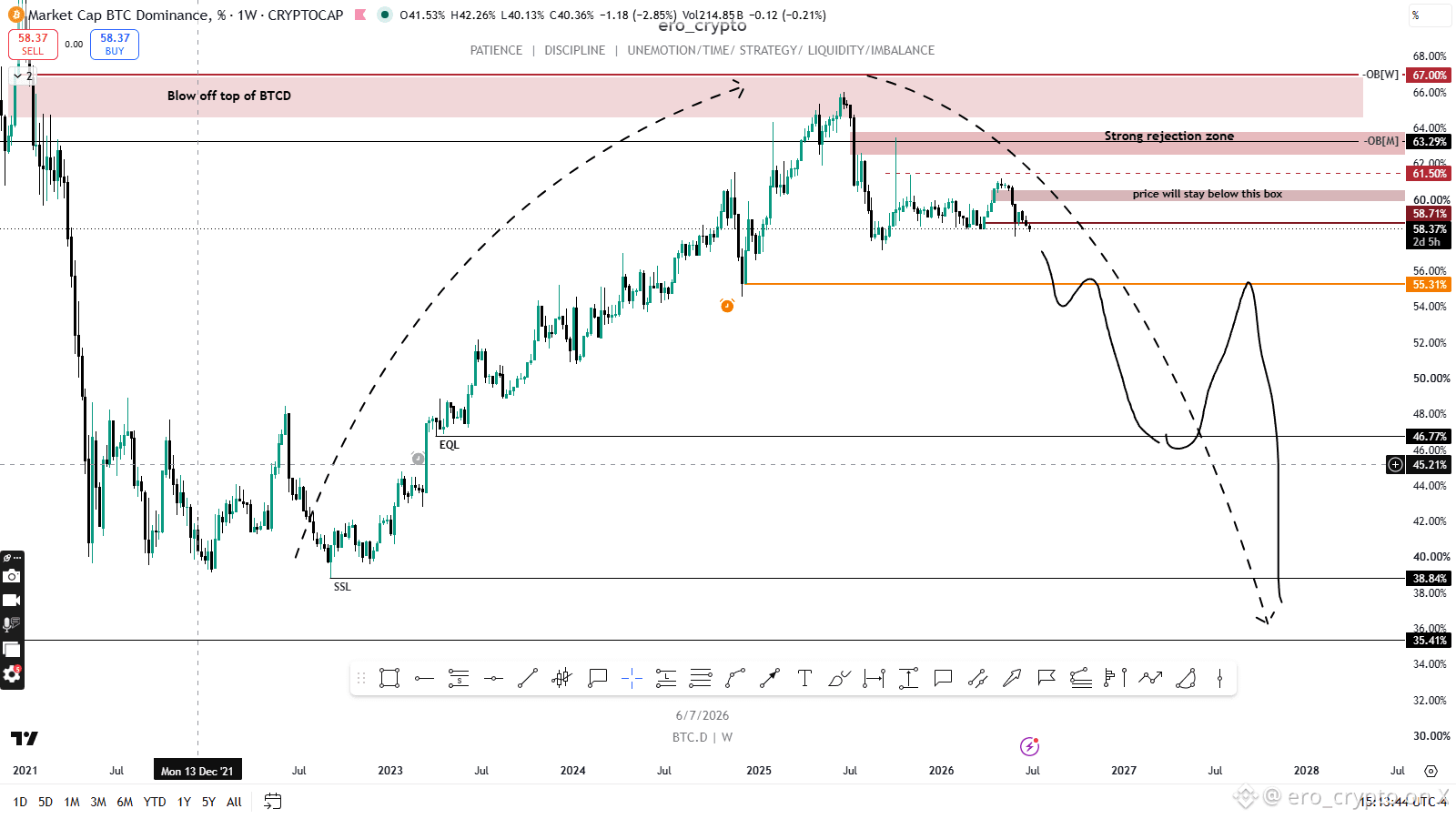Click the chart title Market Cap BTC Dominance

pyautogui.click(x=120, y=15)
